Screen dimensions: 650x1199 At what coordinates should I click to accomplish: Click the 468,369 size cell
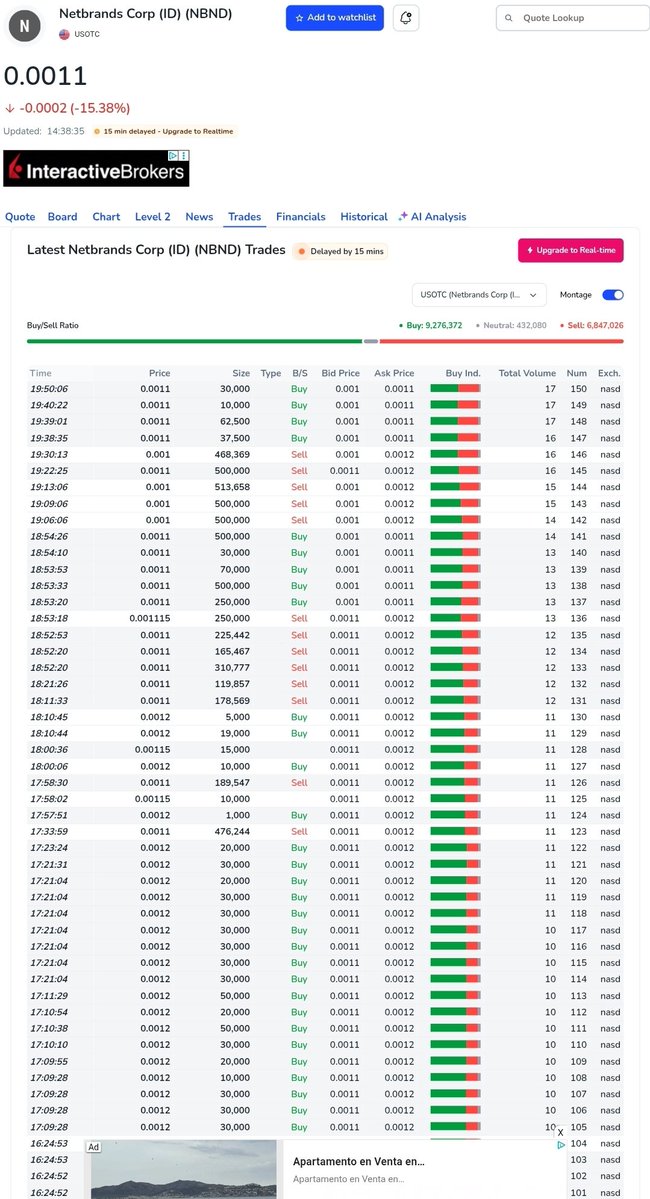[232, 454]
